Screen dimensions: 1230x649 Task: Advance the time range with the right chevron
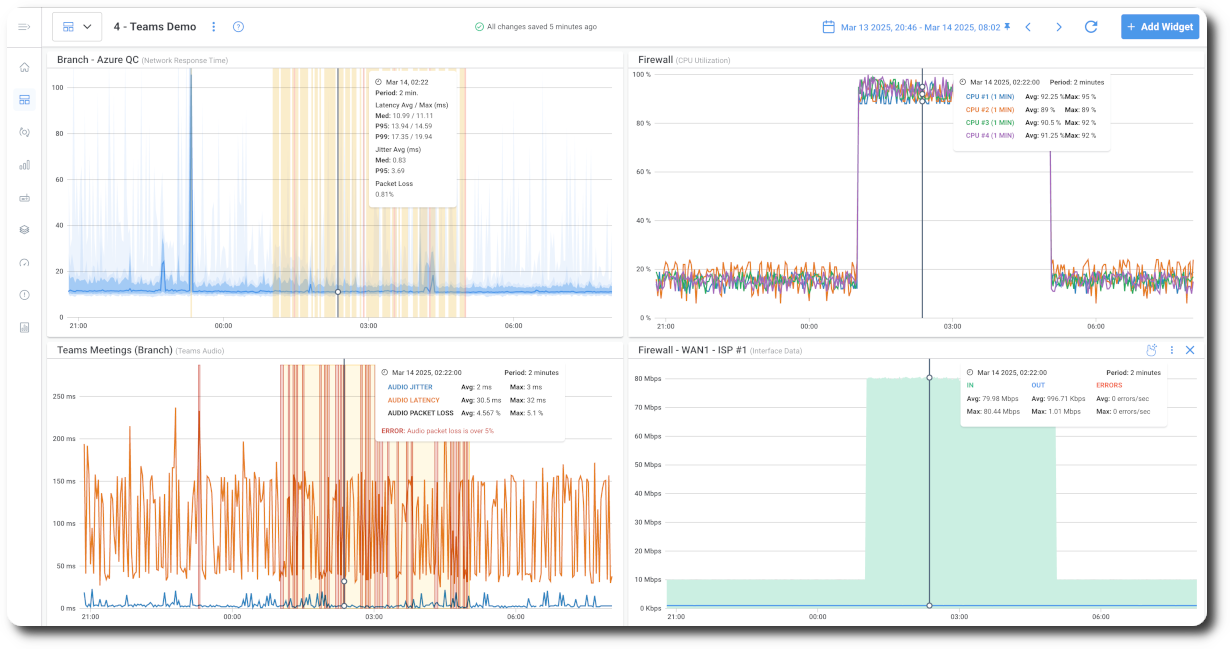click(1059, 27)
